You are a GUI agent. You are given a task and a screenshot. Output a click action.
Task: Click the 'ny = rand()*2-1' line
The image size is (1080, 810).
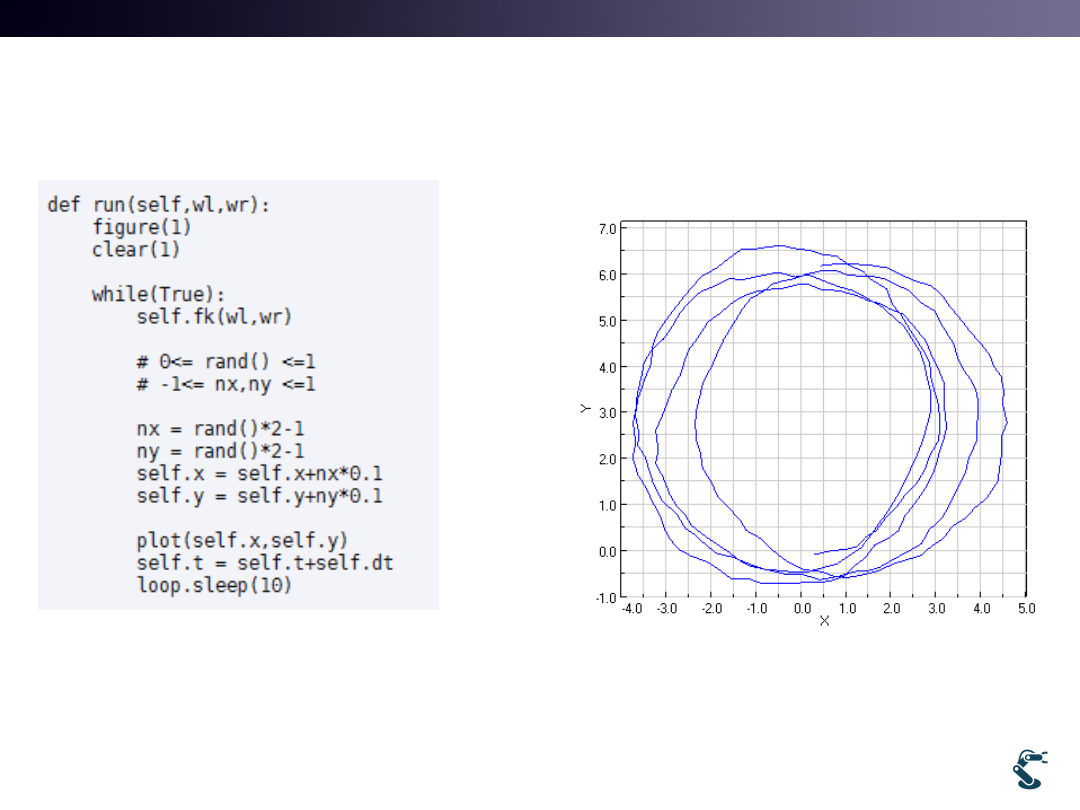pos(220,451)
